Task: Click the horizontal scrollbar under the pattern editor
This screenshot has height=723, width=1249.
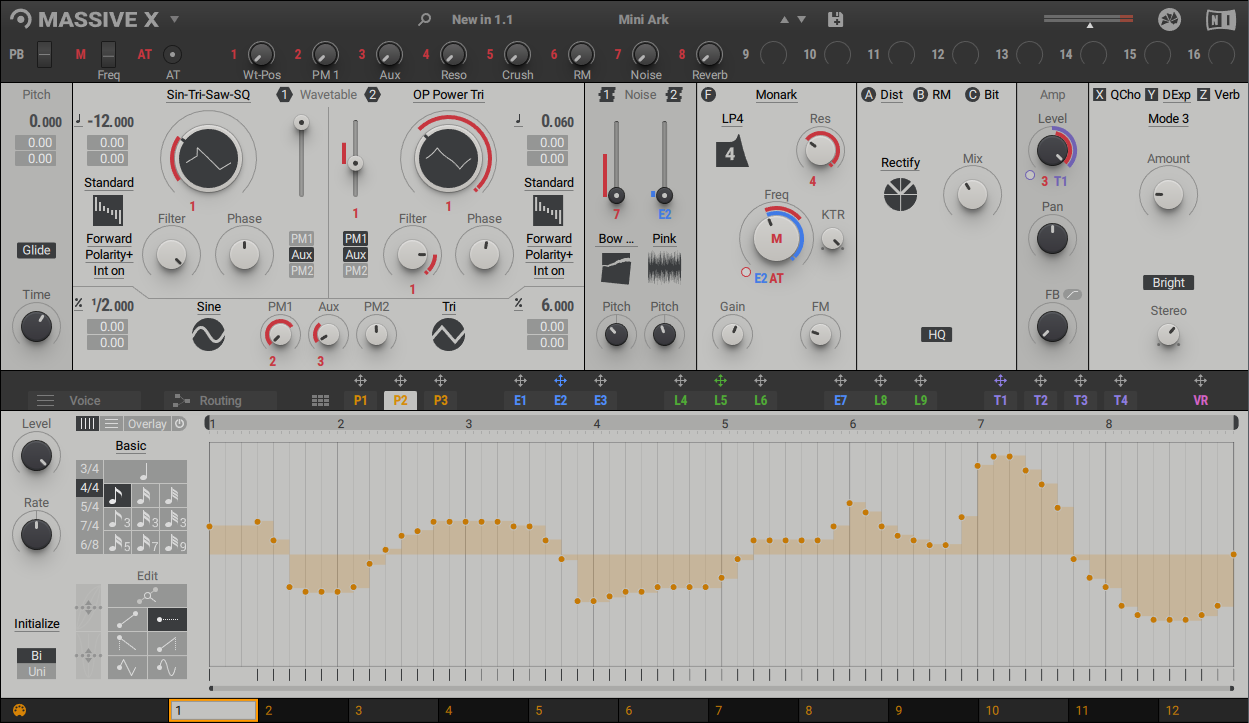Action: [x=722, y=688]
